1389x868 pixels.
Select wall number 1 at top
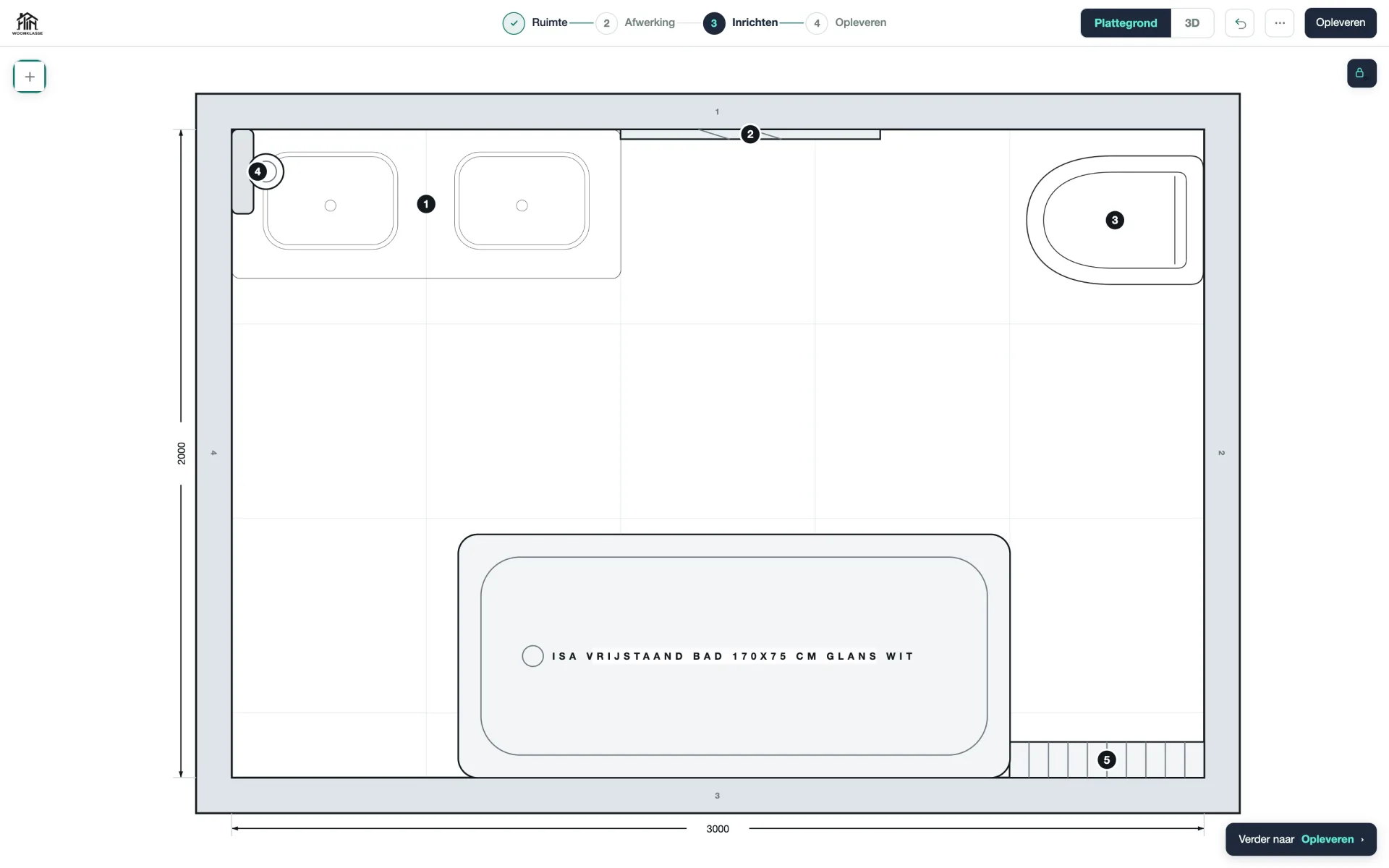(717, 112)
